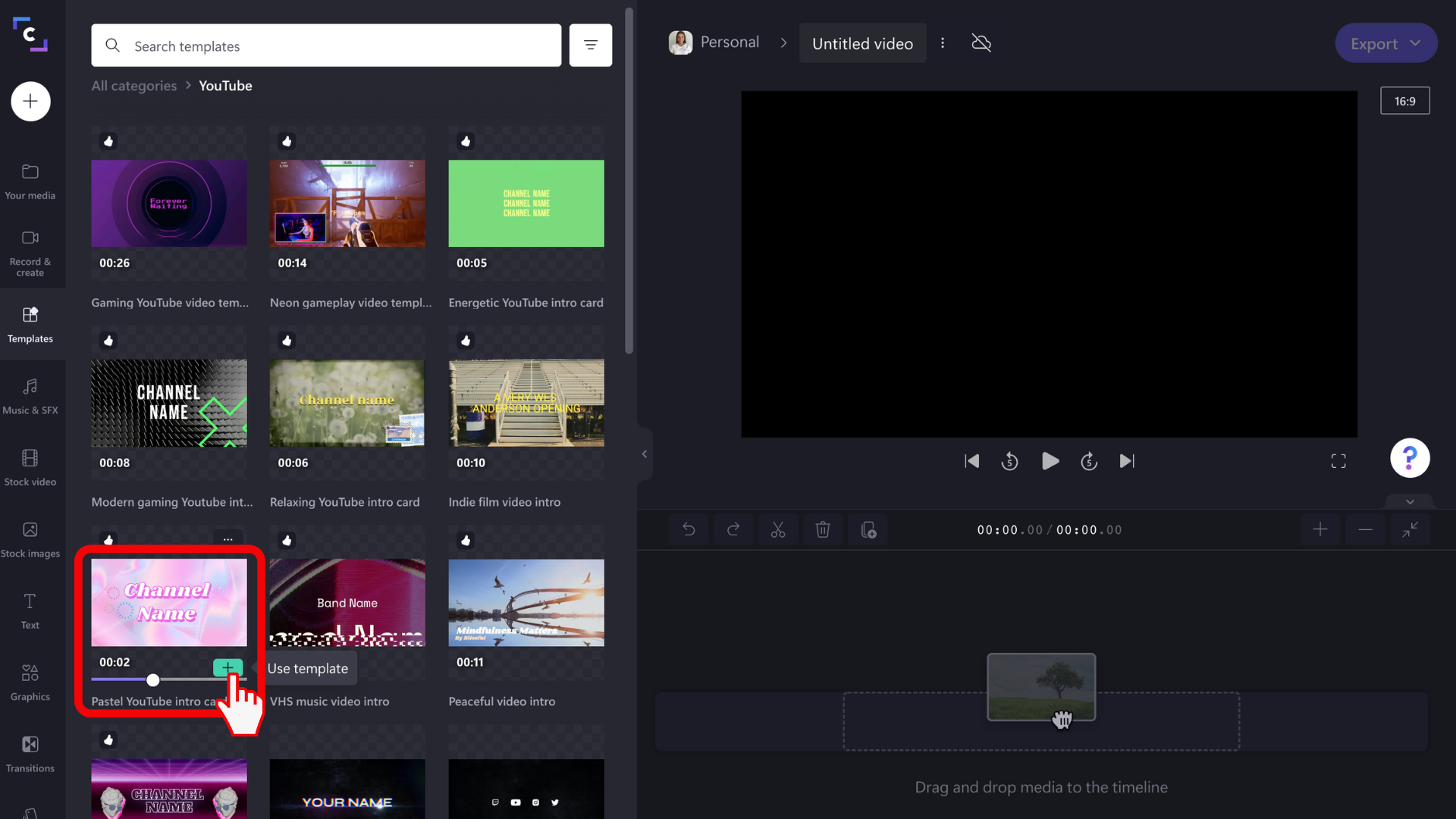This screenshot has height=819, width=1456.
Task: Select the split scissors tool
Action: [778, 529]
